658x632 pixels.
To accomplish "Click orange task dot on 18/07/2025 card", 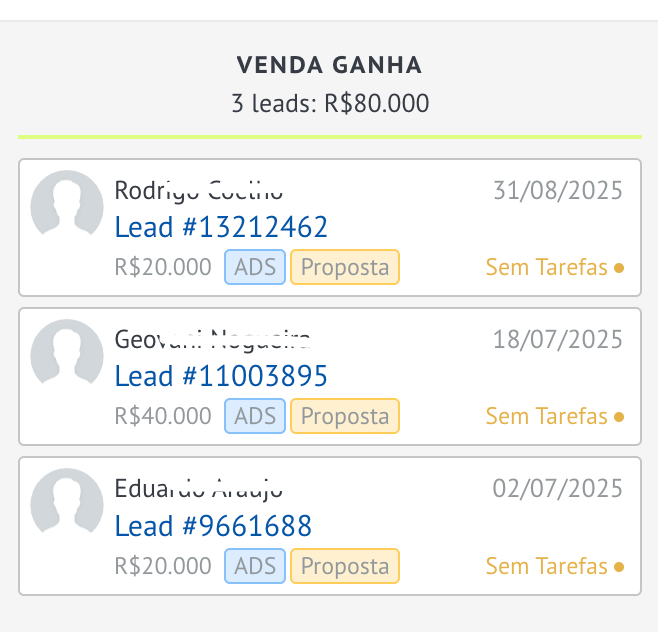I will [619, 416].
